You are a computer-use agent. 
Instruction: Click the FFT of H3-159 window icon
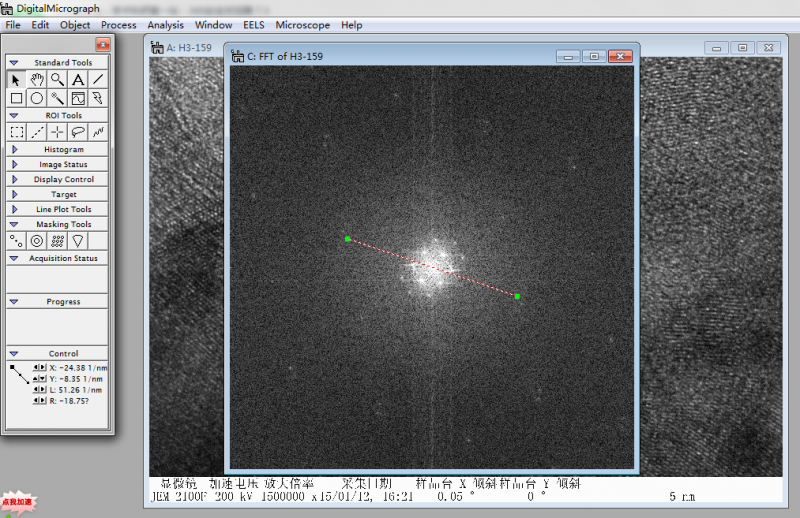point(237,56)
